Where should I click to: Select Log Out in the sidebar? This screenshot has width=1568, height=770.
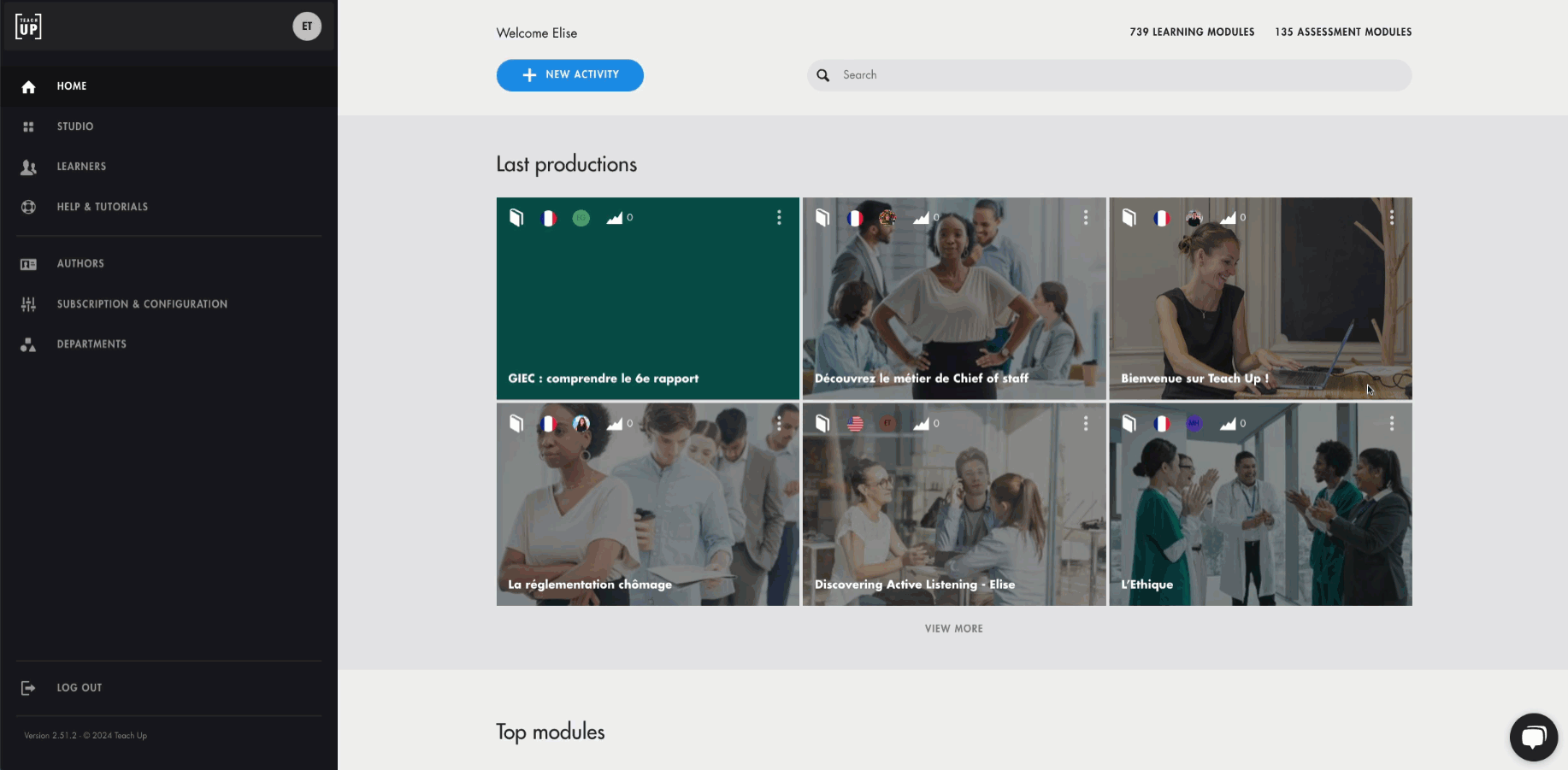point(79,687)
